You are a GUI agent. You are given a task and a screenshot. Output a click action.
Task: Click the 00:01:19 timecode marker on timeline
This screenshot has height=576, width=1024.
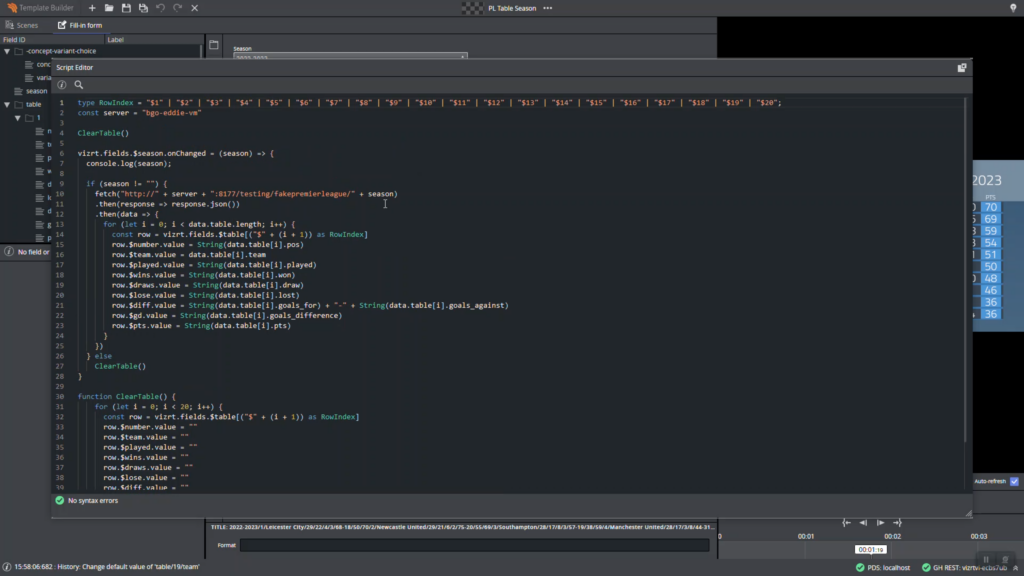point(869,549)
